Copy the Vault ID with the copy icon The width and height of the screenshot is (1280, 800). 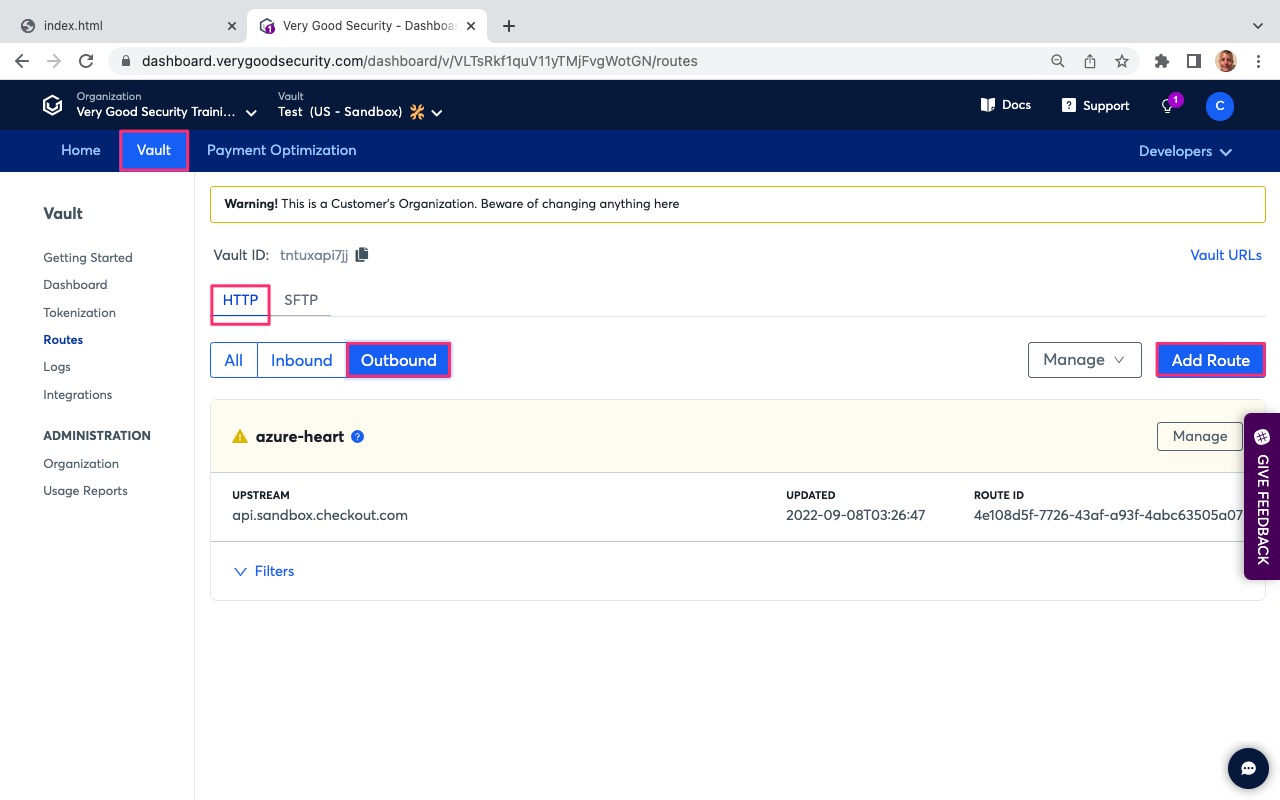click(362, 255)
